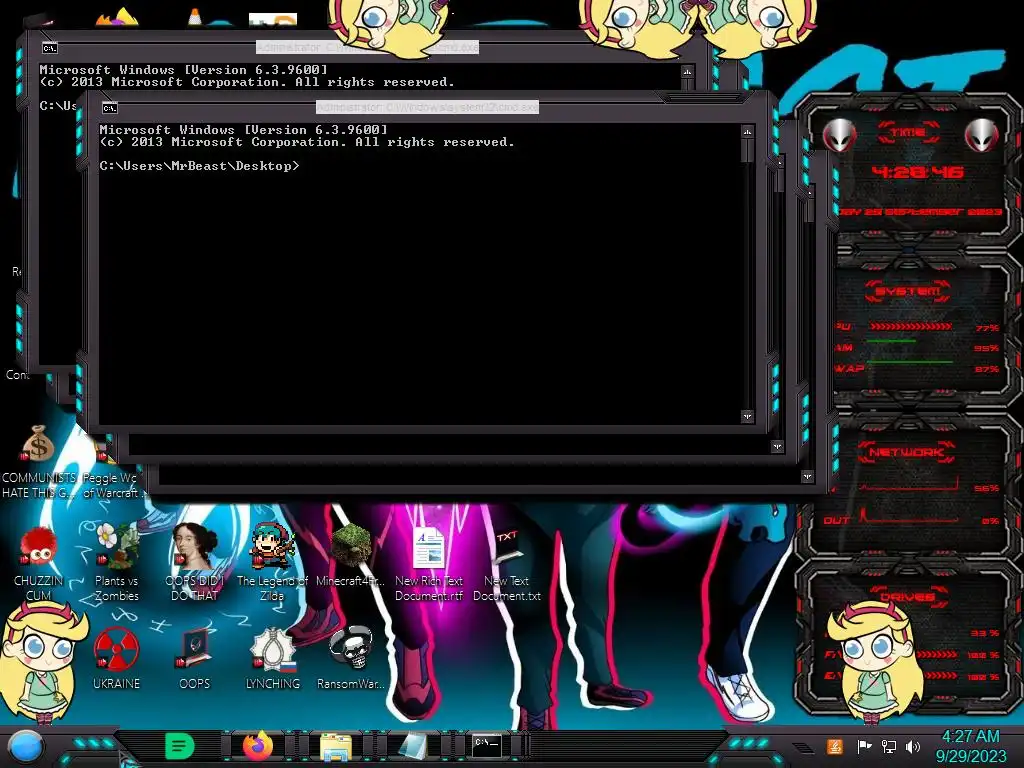Select the RansomWar... skull icon

[x=351, y=658]
